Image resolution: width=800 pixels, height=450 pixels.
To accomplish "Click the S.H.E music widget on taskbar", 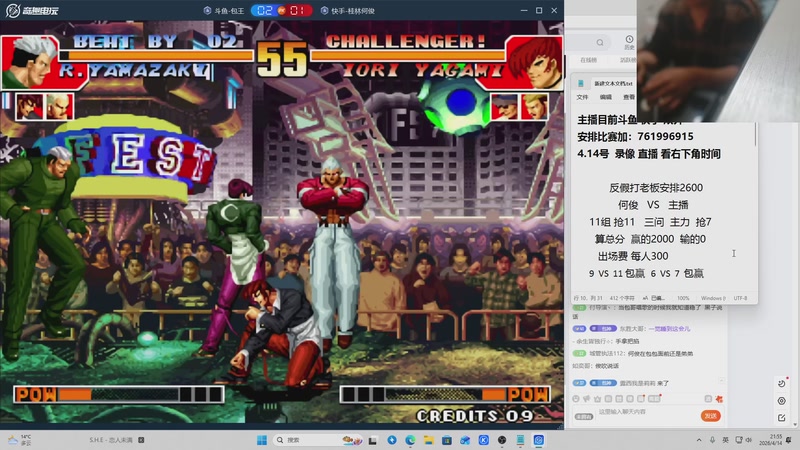I will coord(117,440).
